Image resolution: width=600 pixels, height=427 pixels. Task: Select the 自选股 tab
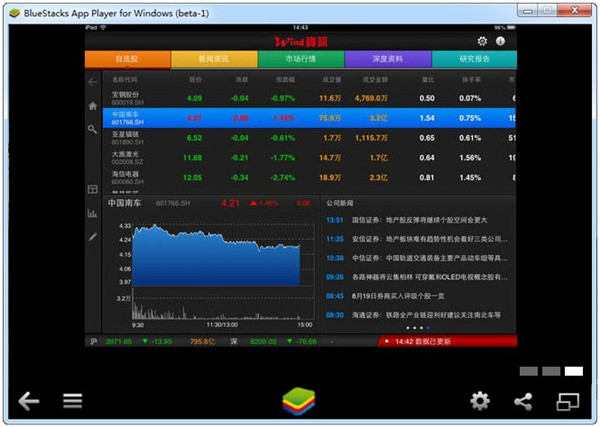point(127,59)
